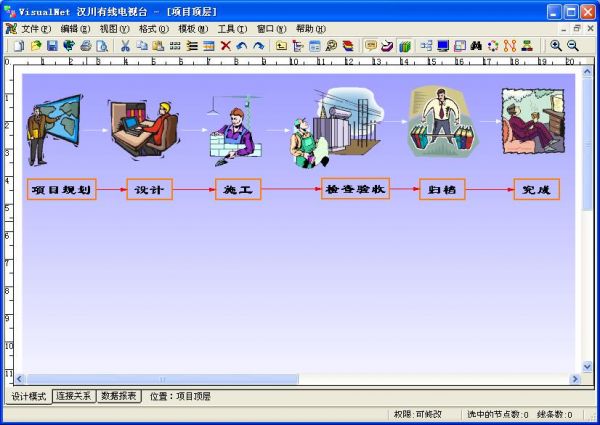Click the blue window form icon

point(315,46)
